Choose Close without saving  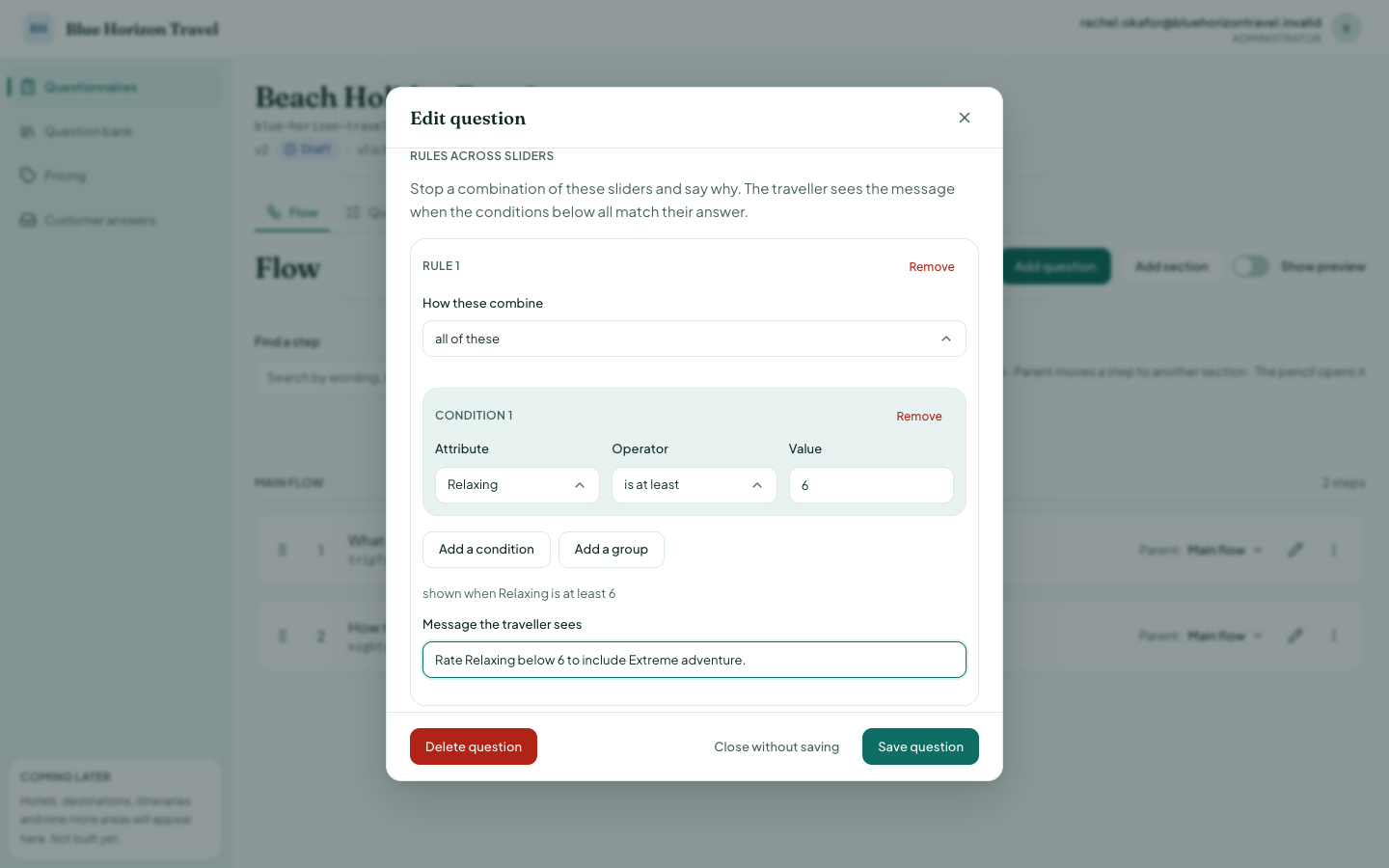776,746
